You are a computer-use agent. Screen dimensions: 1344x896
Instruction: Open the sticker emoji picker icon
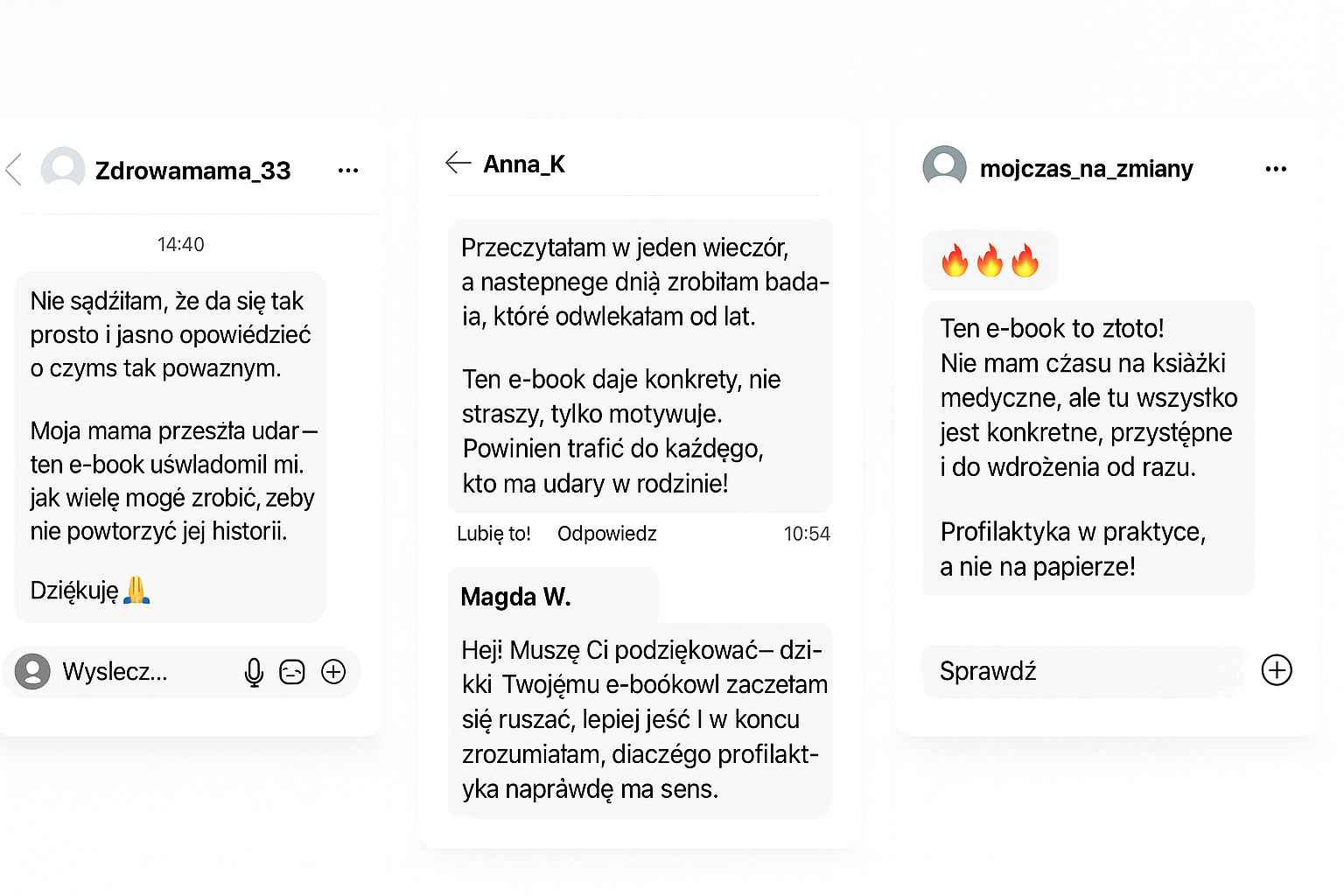(x=292, y=672)
